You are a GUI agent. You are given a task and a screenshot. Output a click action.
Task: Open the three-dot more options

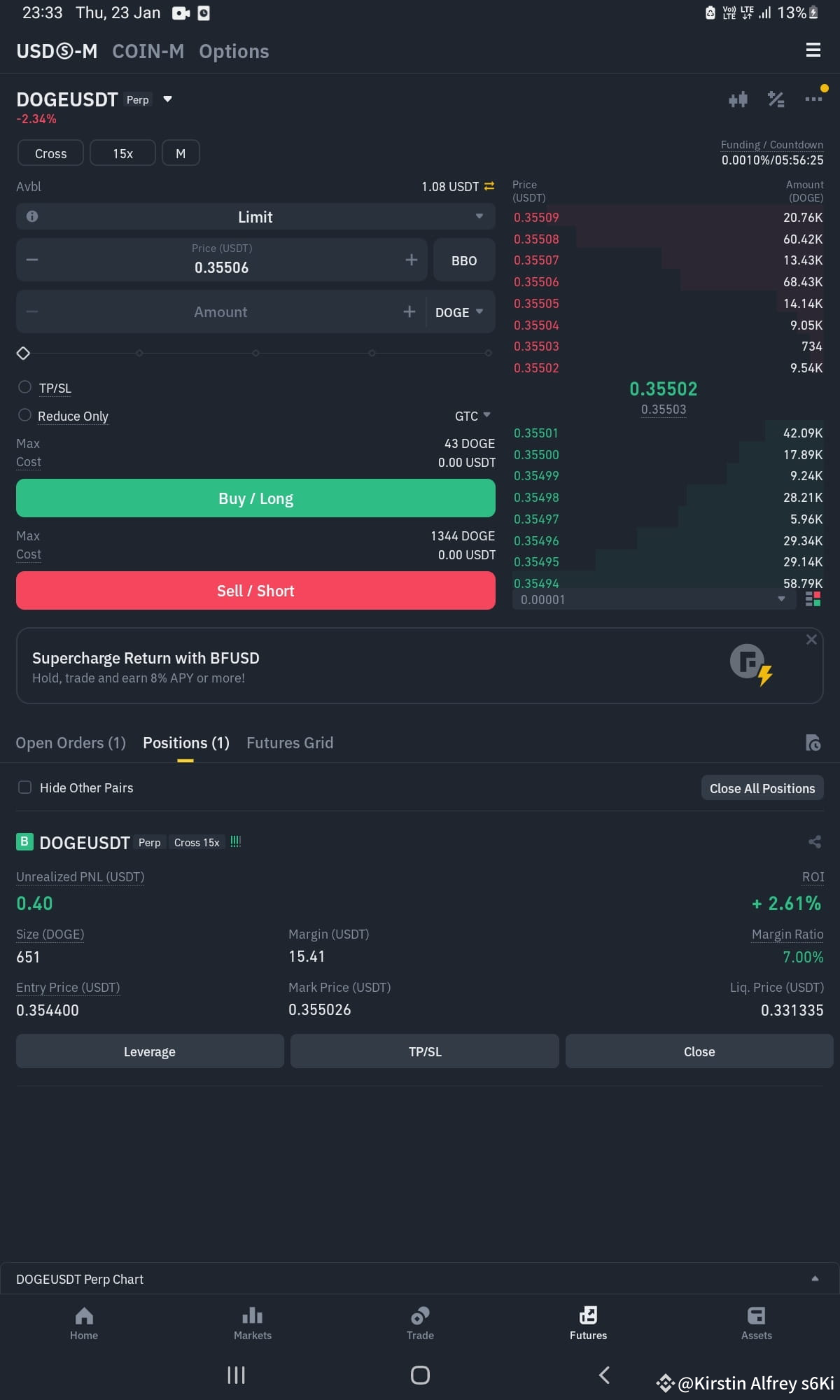813,99
